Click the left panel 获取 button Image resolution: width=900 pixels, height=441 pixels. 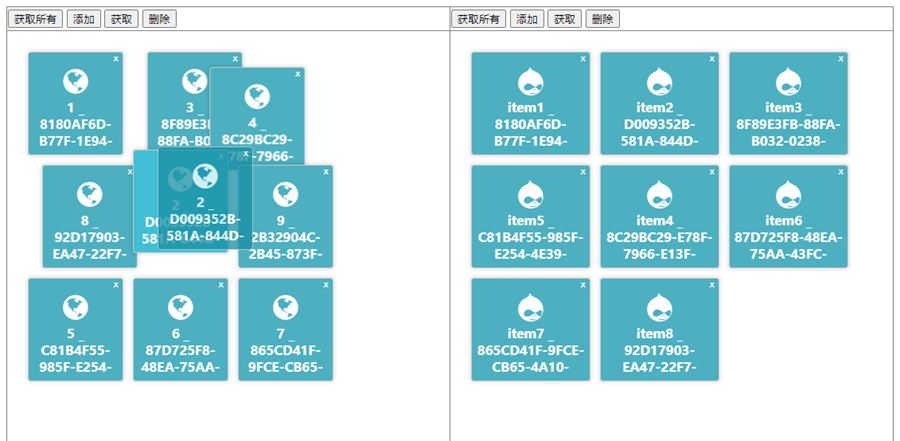click(122, 19)
